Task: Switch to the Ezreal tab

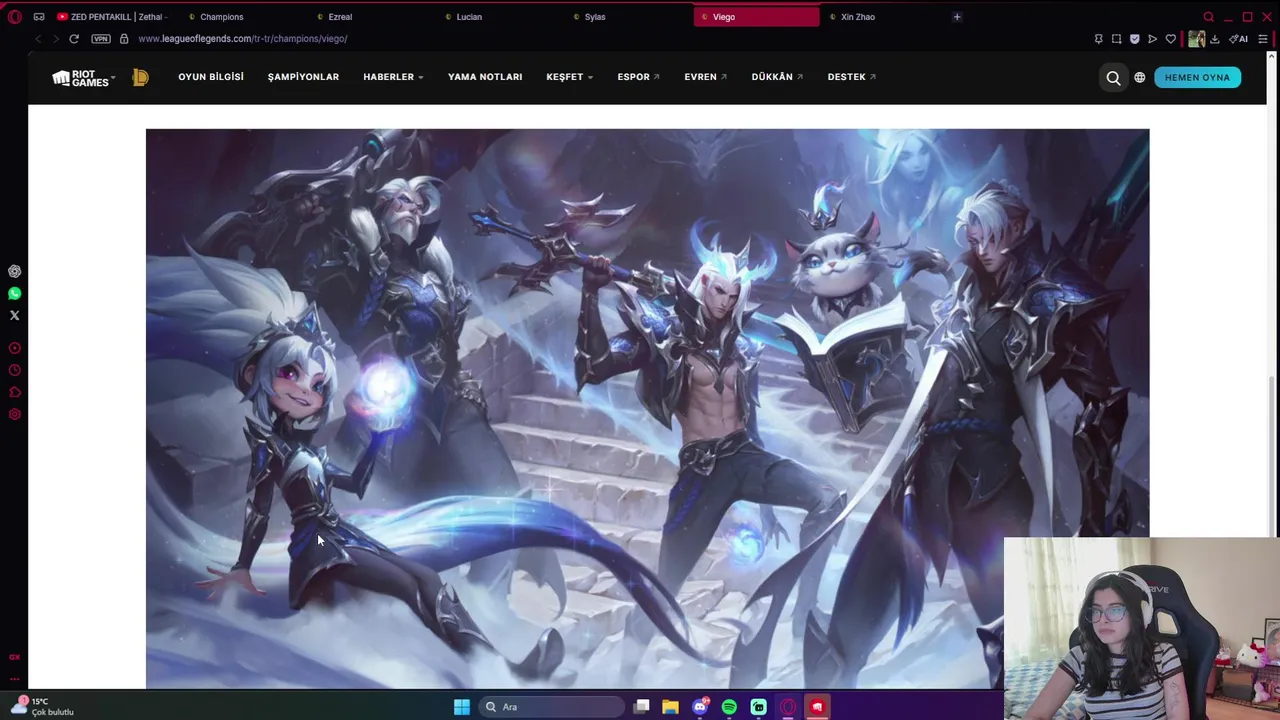Action: (x=372, y=17)
